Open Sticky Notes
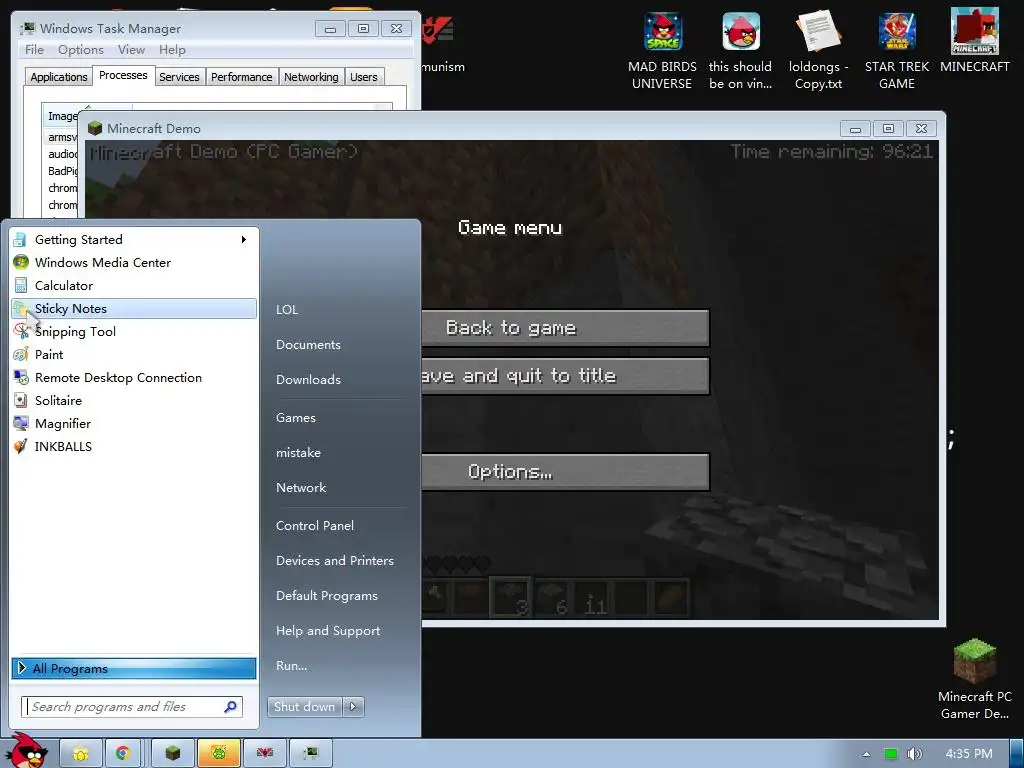1024x768 pixels. (x=134, y=308)
